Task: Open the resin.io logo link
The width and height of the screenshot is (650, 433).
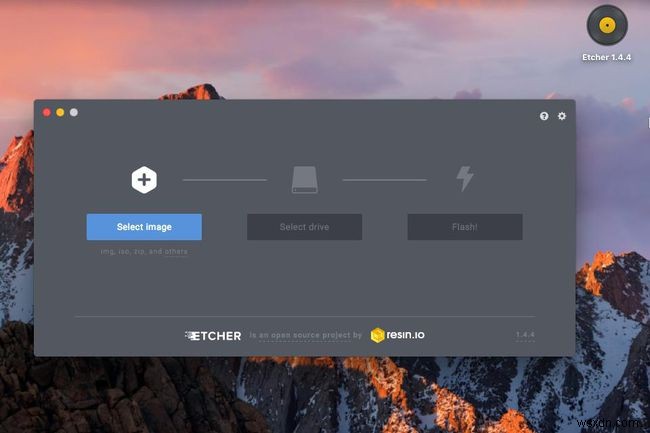Action: point(398,335)
